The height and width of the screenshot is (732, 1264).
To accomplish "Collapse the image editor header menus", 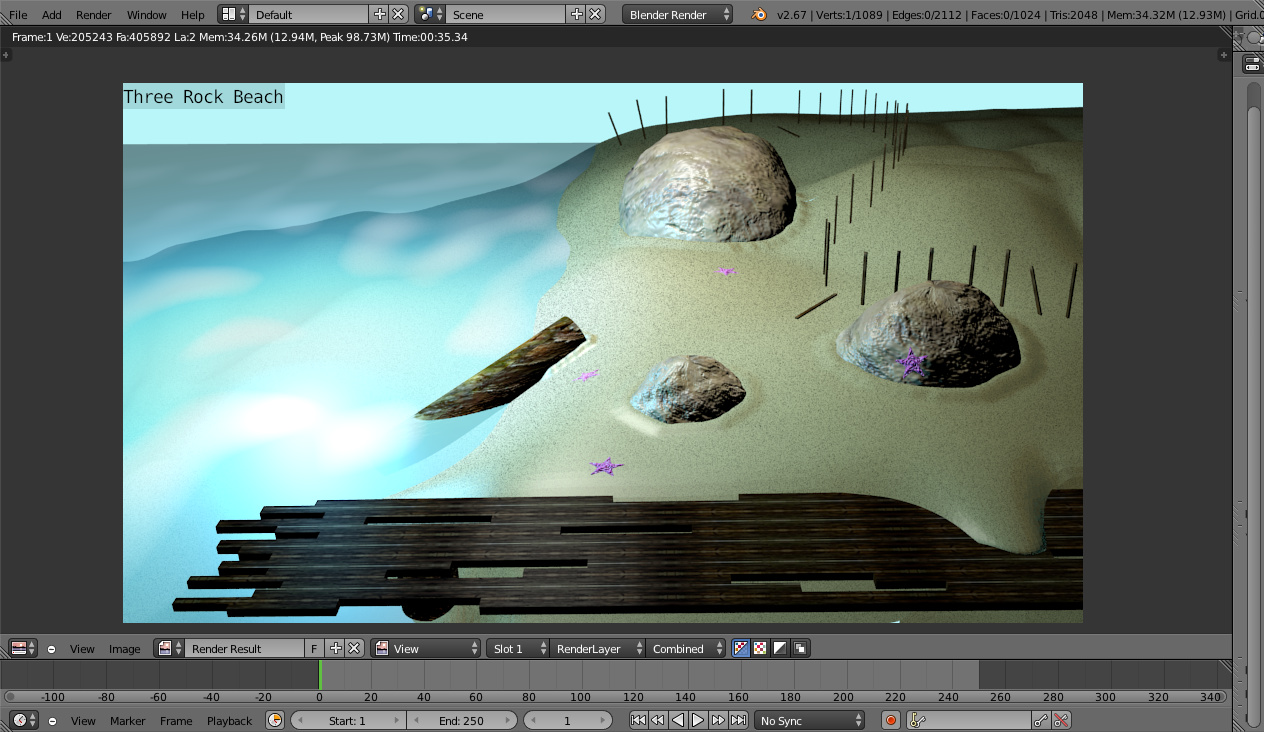I will point(52,649).
